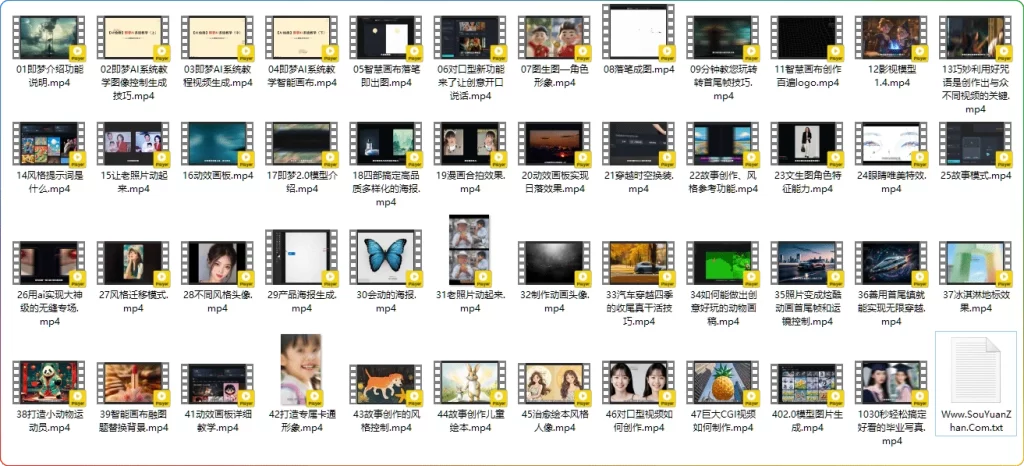Select the 39智能画布融图题替换背景.mp4 video icon
Image resolution: width=1024 pixels, height=466 pixels.
[x=133, y=383]
